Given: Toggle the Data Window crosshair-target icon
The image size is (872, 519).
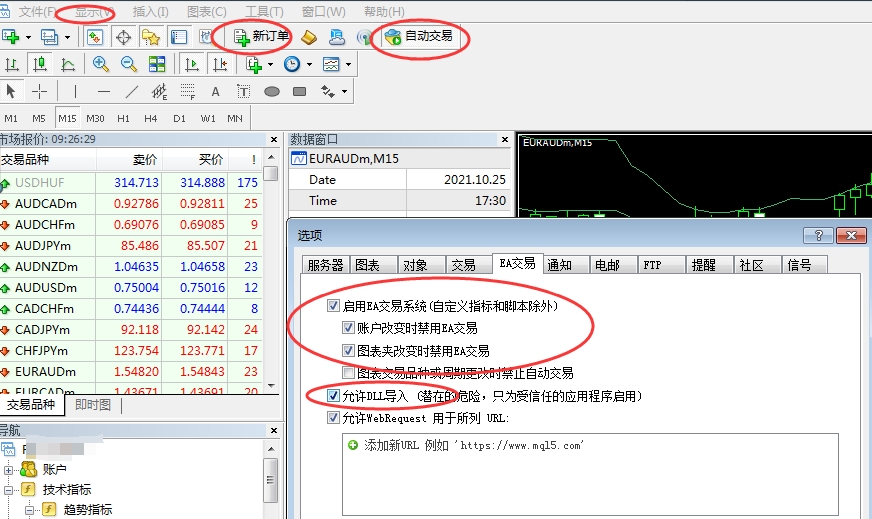Looking at the screenshot, I should tap(123, 37).
